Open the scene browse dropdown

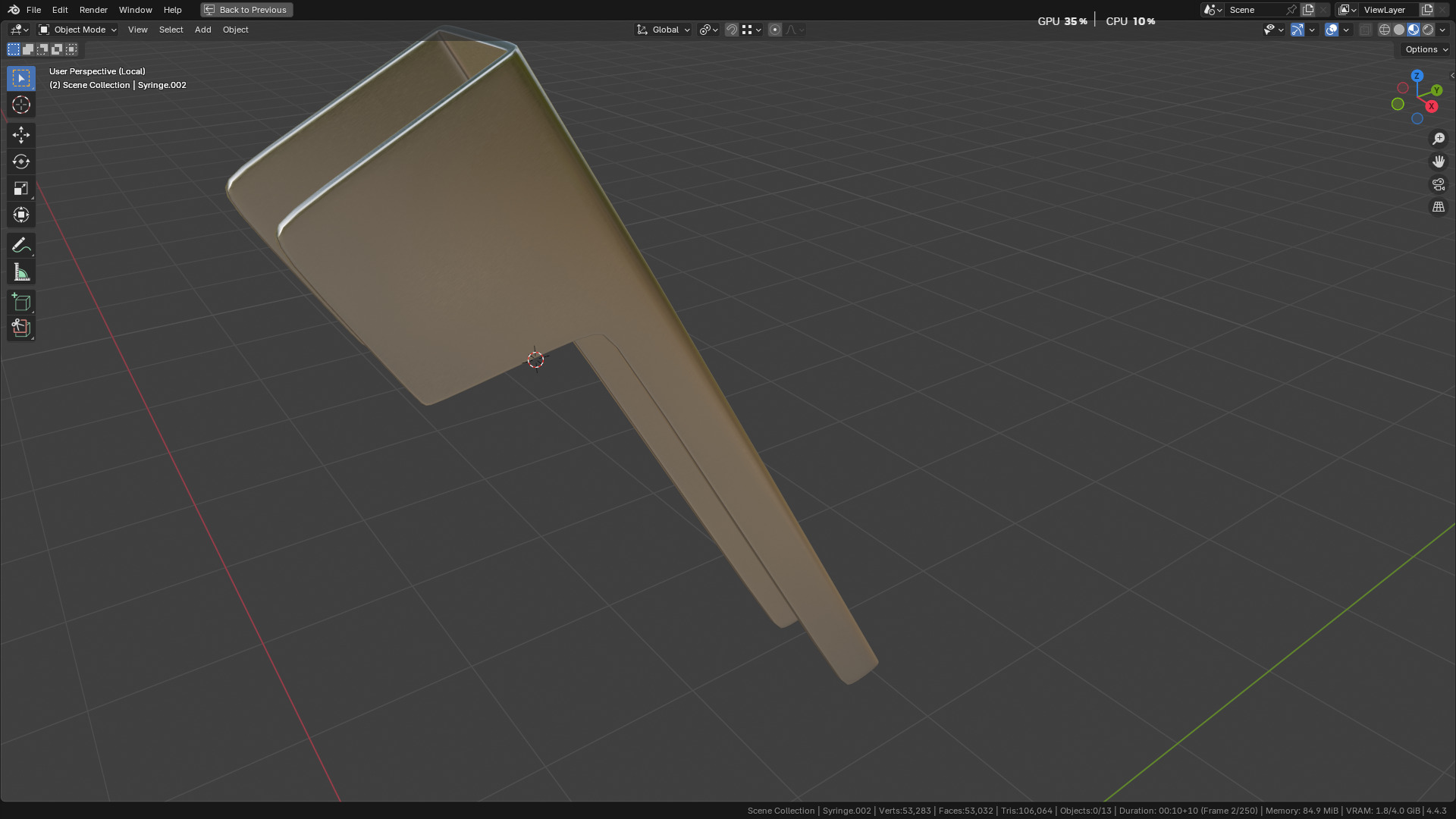pos(1213,10)
